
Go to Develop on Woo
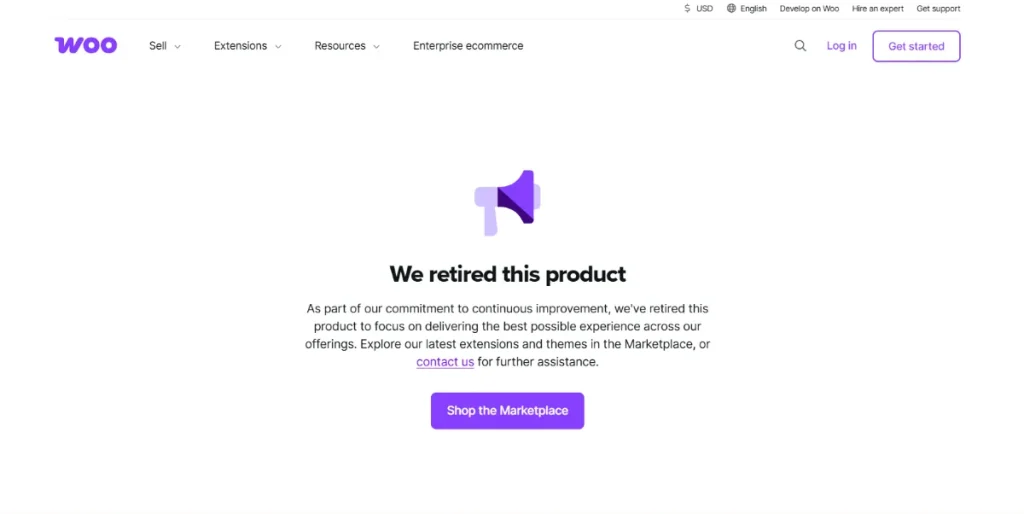(809, 9)
